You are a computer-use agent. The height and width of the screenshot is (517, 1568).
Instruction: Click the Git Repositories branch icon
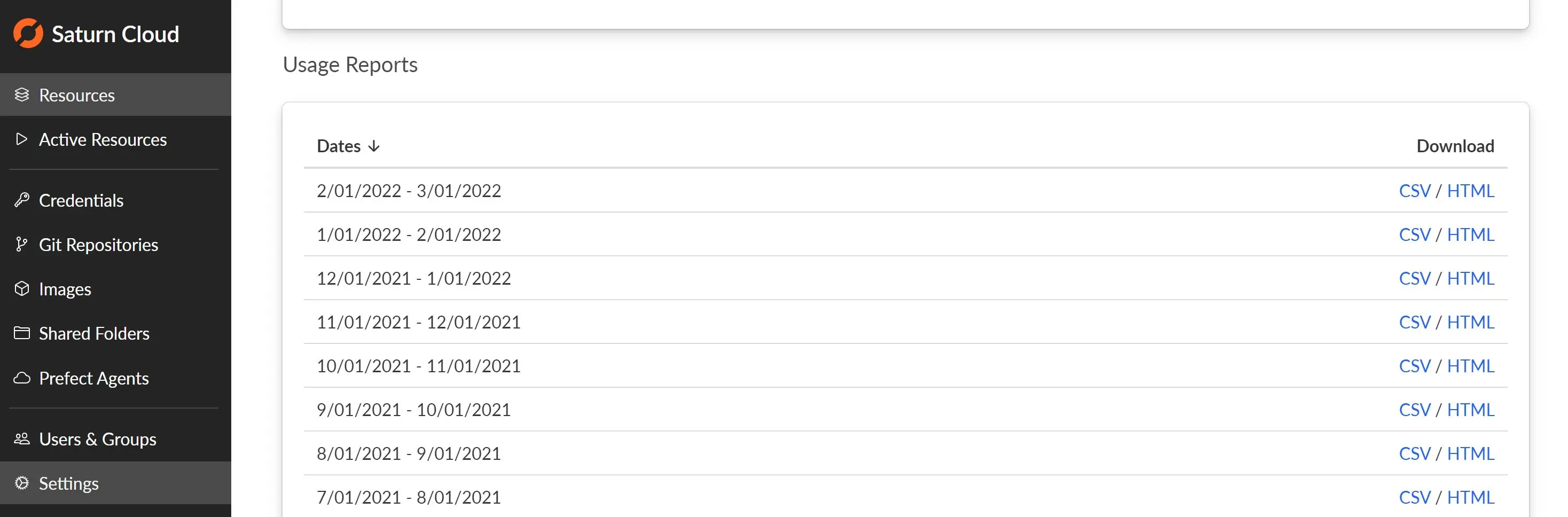click(x=22, y=245)
